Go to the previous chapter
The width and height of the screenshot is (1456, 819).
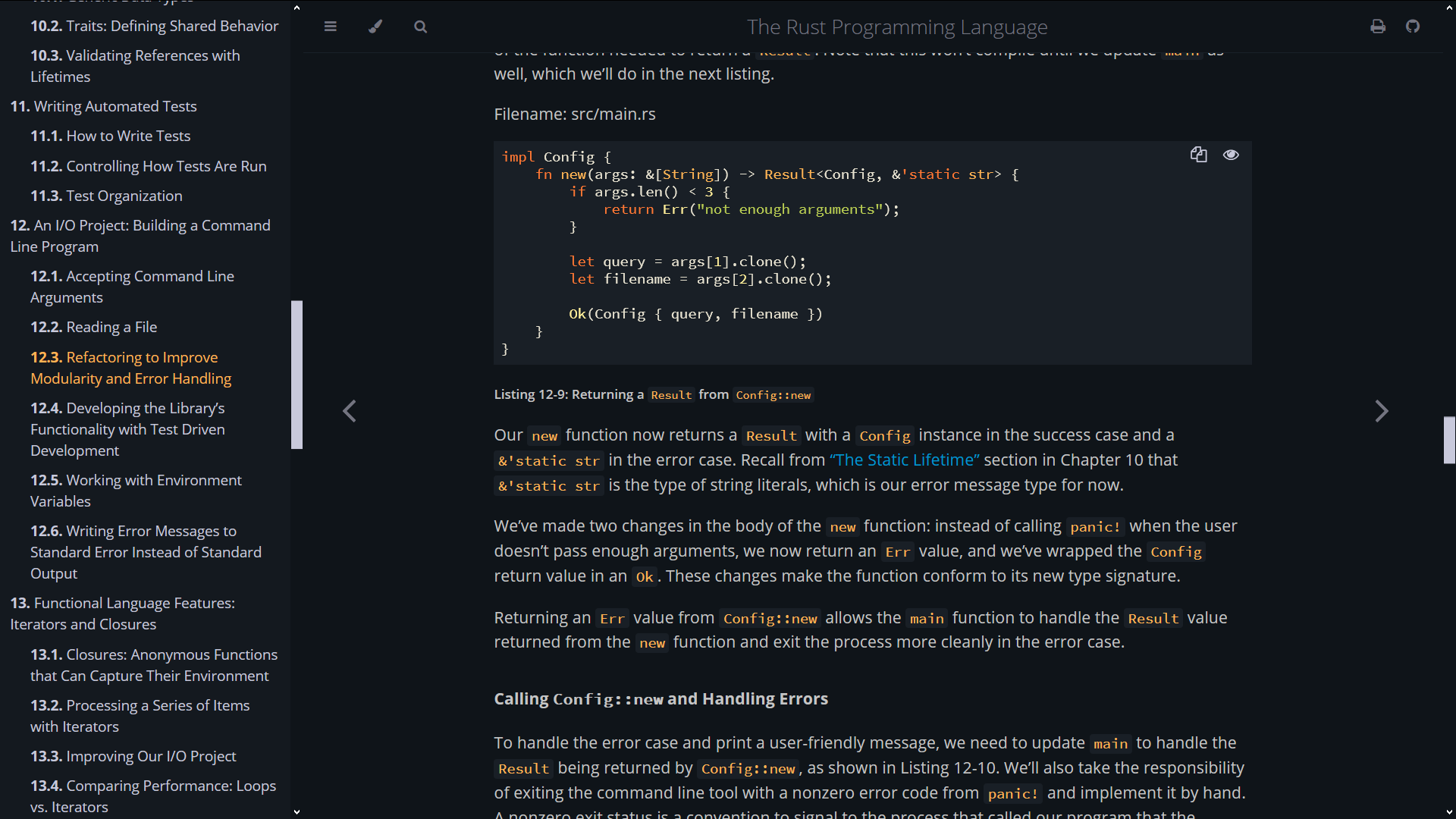pyautogui.click(x=349, y=411)
